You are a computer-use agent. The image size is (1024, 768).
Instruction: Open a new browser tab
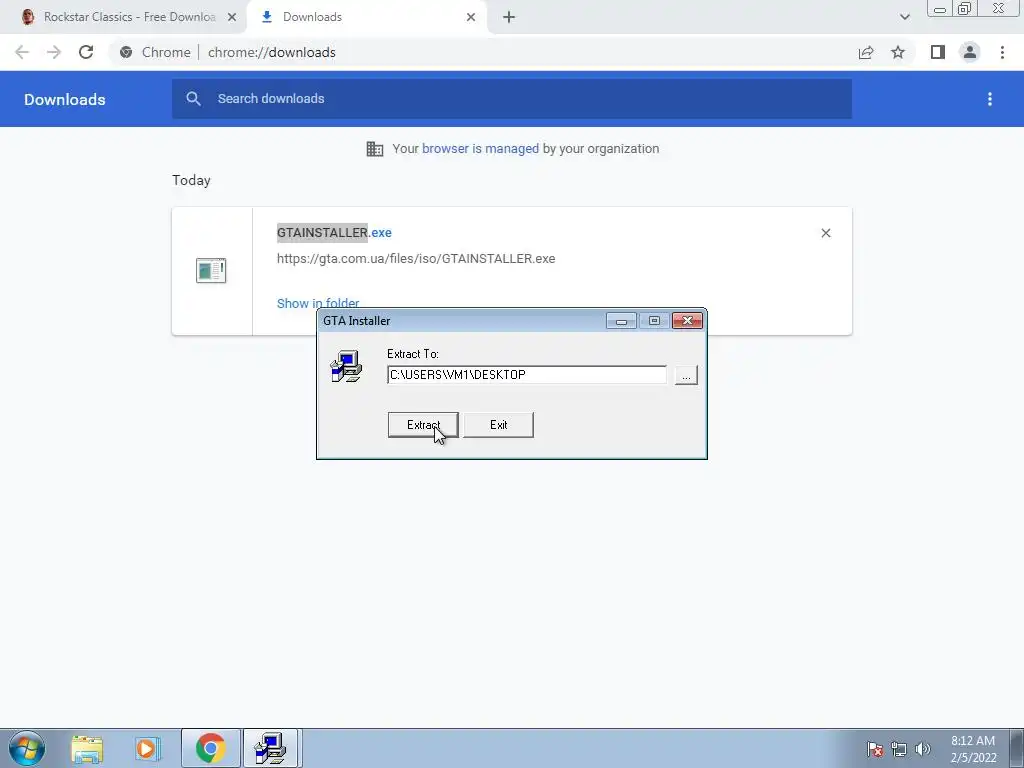[x=509, y=17]
